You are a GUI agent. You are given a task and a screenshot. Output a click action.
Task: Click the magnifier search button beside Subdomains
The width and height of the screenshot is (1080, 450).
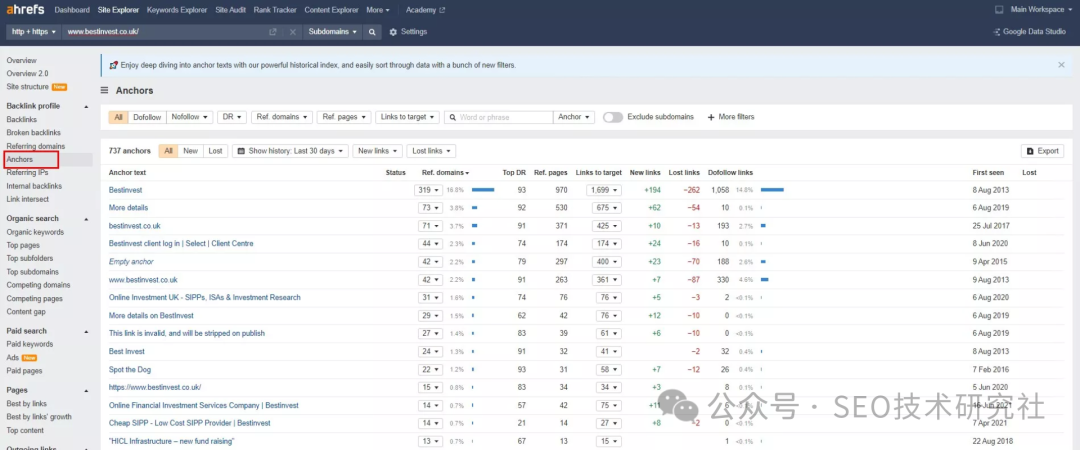click(372, 32)
